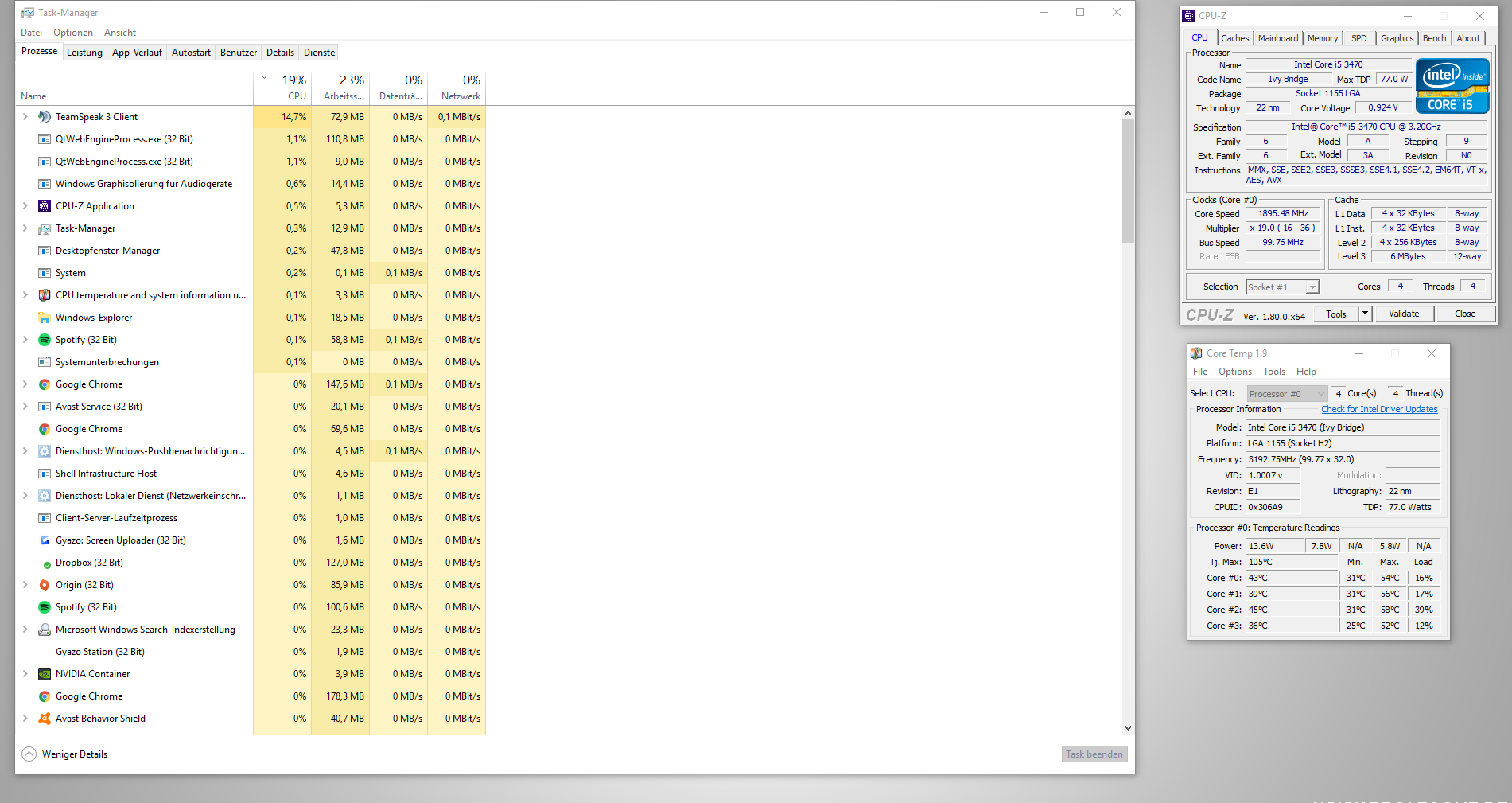Image resolution: width=1512 pixels, height=803 pixels.
Task: Click the CPU-Z title bar icon
Action: tap(1188, 16)
